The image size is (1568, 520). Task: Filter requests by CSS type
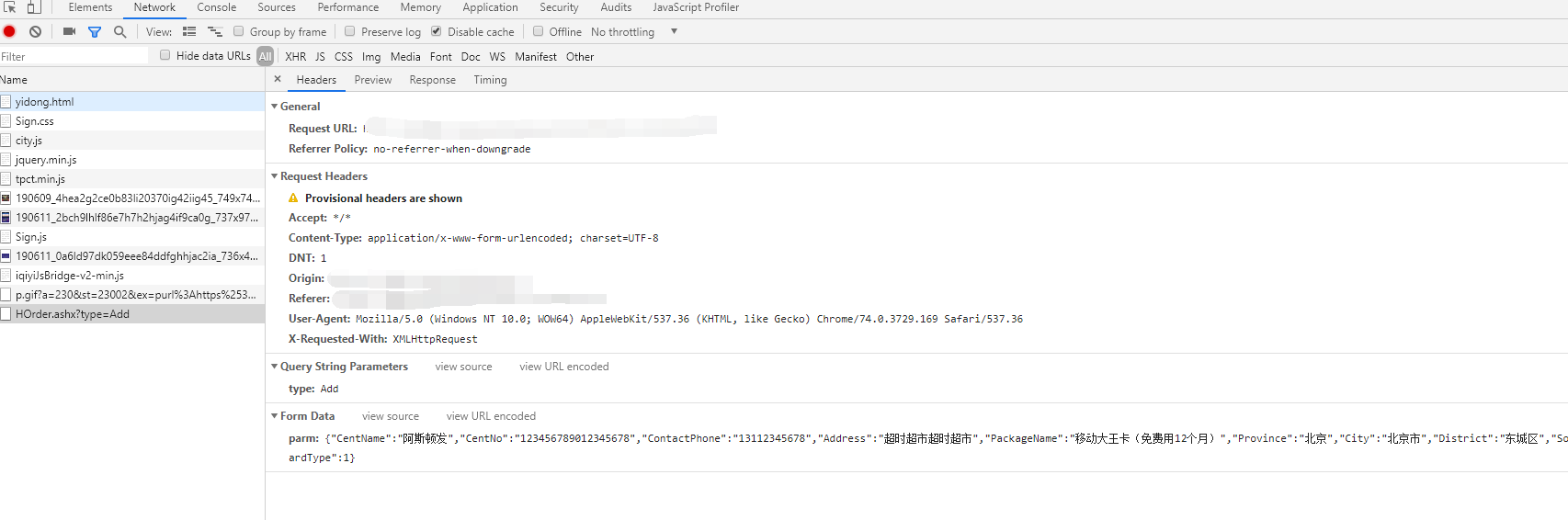pos(344,56)
